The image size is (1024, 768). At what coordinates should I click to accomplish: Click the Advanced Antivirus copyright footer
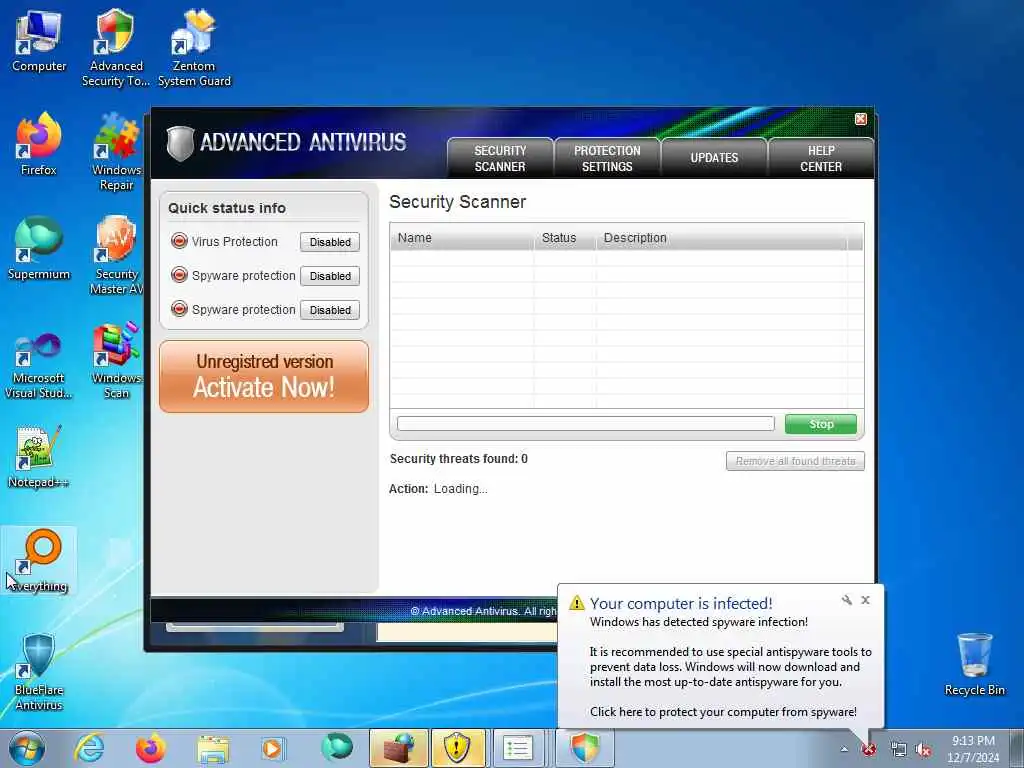pyautogui.click(x=483, y=611)
